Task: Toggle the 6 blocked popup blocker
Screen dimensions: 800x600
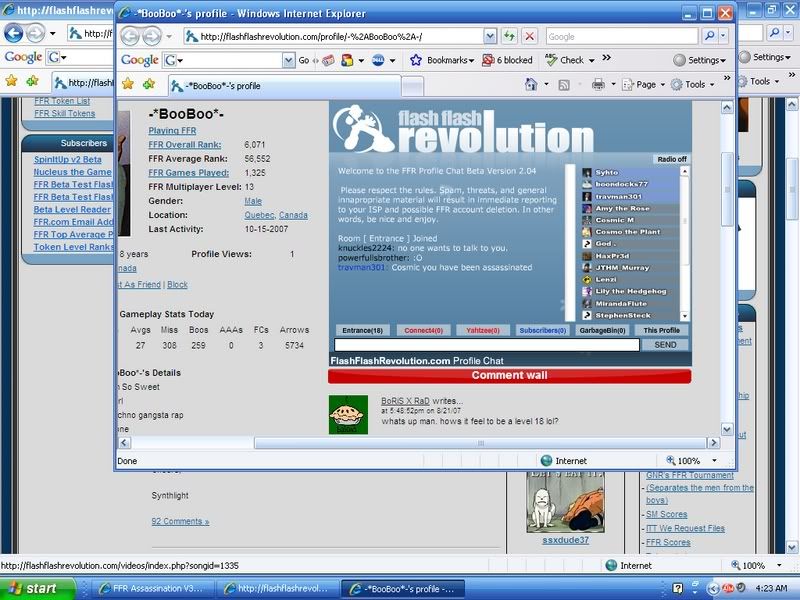Action: coord(508,60)
